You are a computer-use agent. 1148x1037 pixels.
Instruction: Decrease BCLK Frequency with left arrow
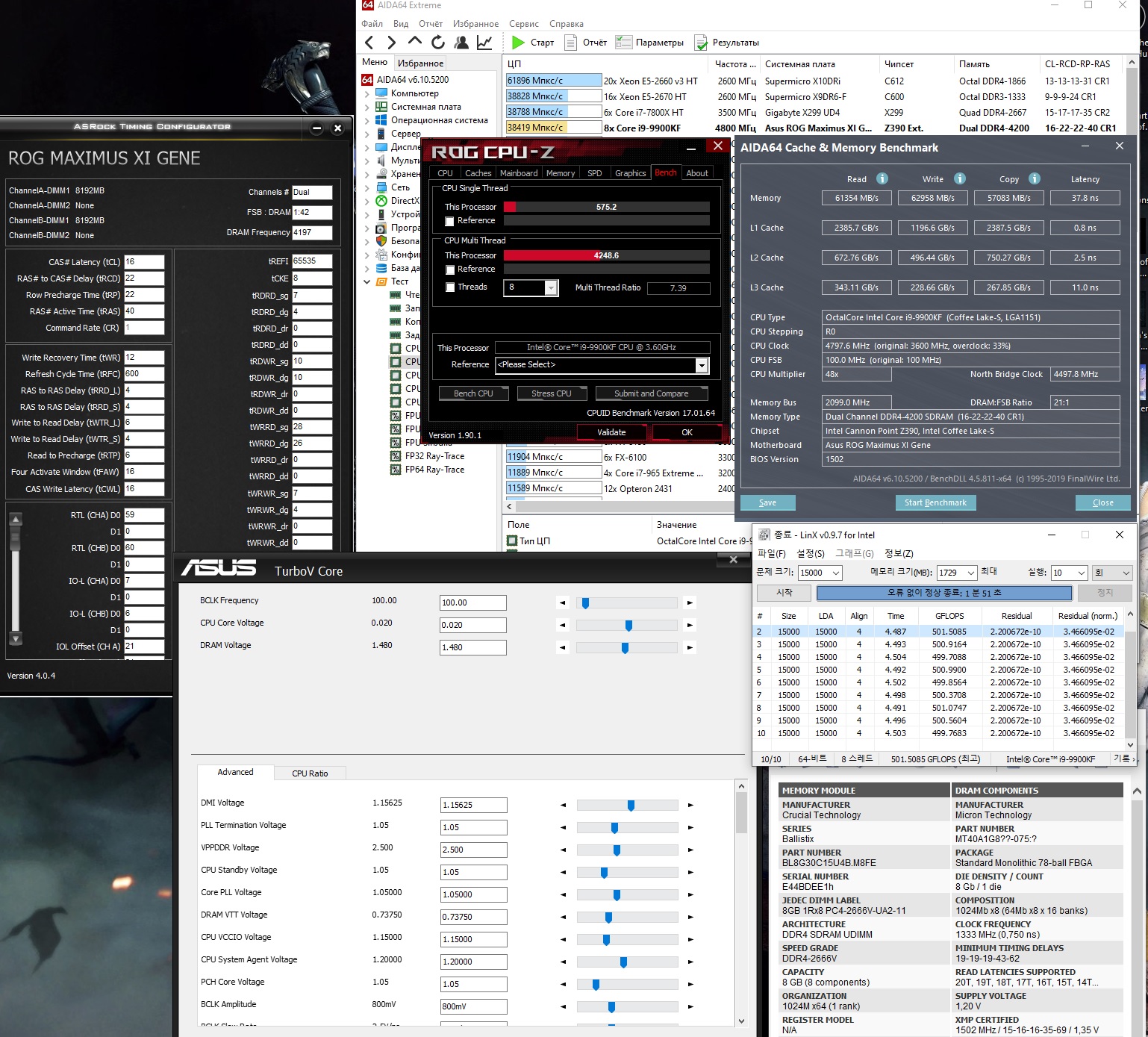click(563, 602)
